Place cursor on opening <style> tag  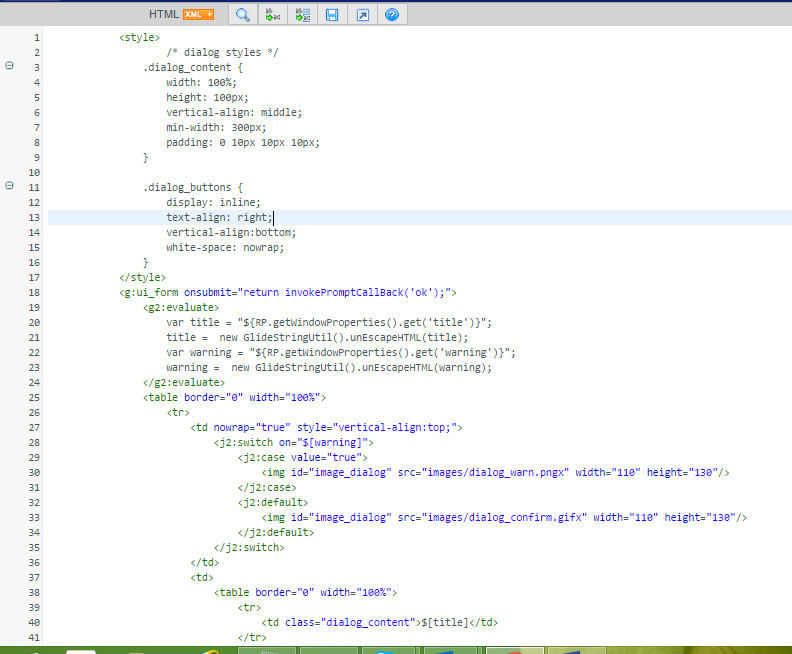click(139, 37)
